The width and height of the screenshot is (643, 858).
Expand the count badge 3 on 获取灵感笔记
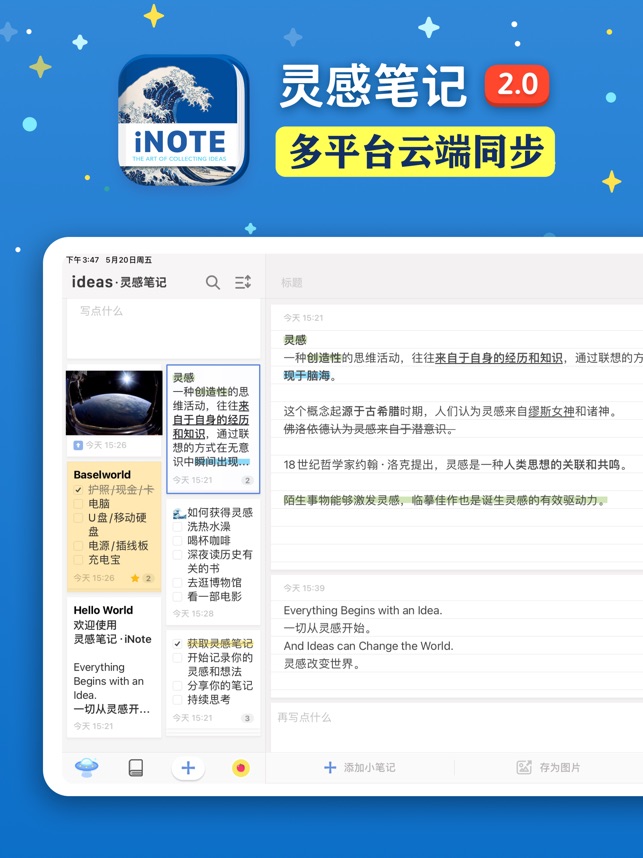tap(247, 718)
